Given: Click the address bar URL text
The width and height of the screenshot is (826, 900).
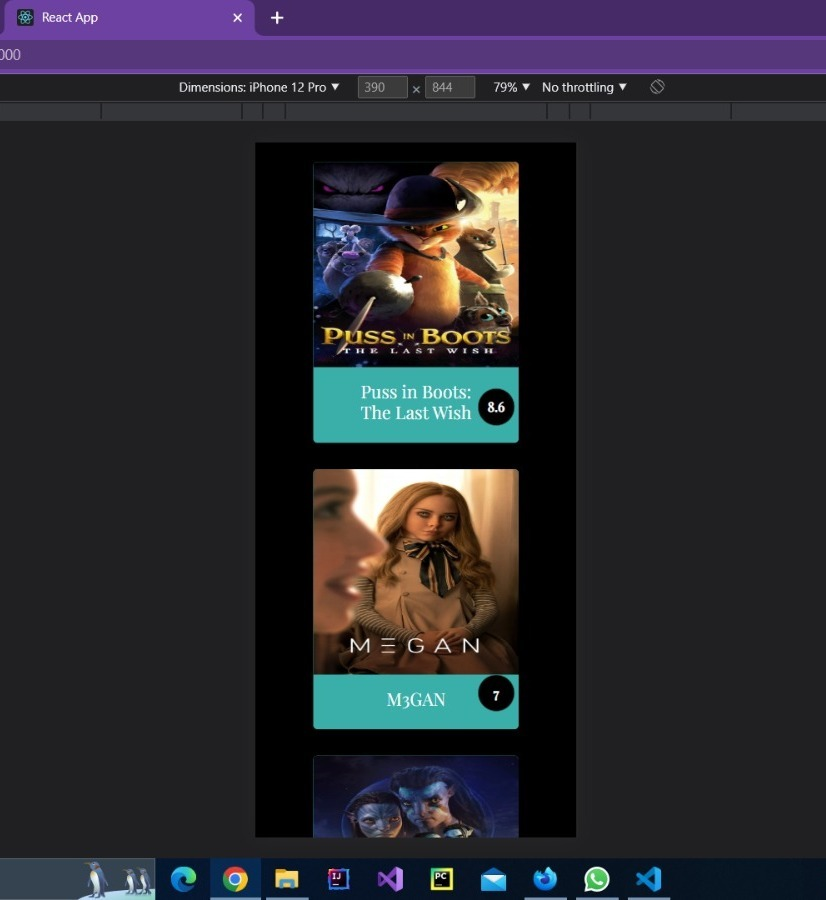Looking at the screenshot, I should pyautogui.click(x=10, y=55).
